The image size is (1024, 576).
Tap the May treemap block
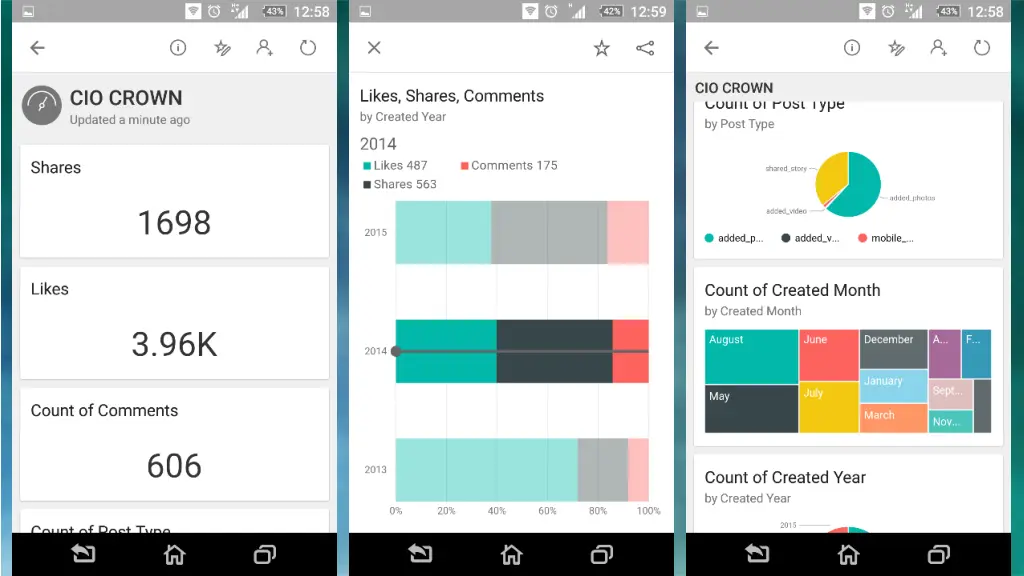[751, 409]
